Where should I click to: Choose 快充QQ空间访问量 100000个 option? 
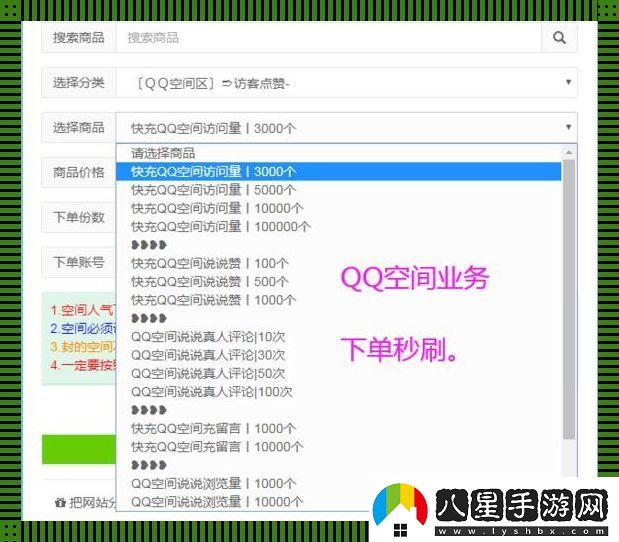click(x=338, y=227)
